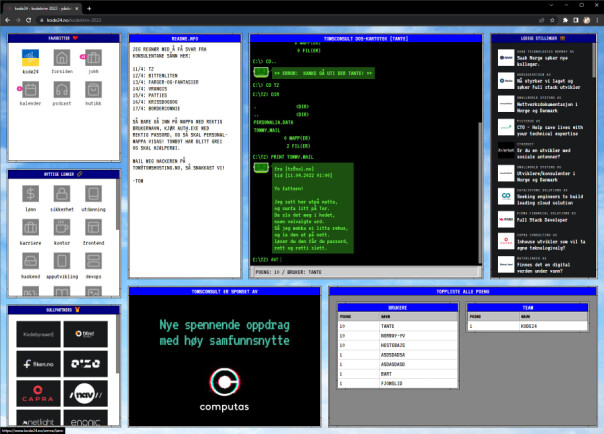This screenshot has width=604, height=434.
Task: Open 'Saab Norge søker nye kolleger' listing
Action: click(544, 58)
